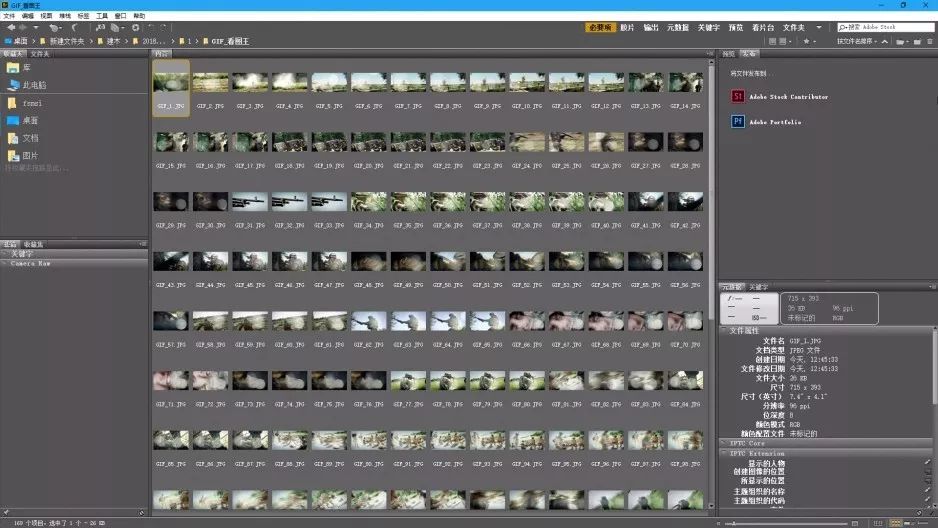Switch to 输出 workspace
Image resolution: width=938 pixels, height=528 pixels.
pos(651,28)
